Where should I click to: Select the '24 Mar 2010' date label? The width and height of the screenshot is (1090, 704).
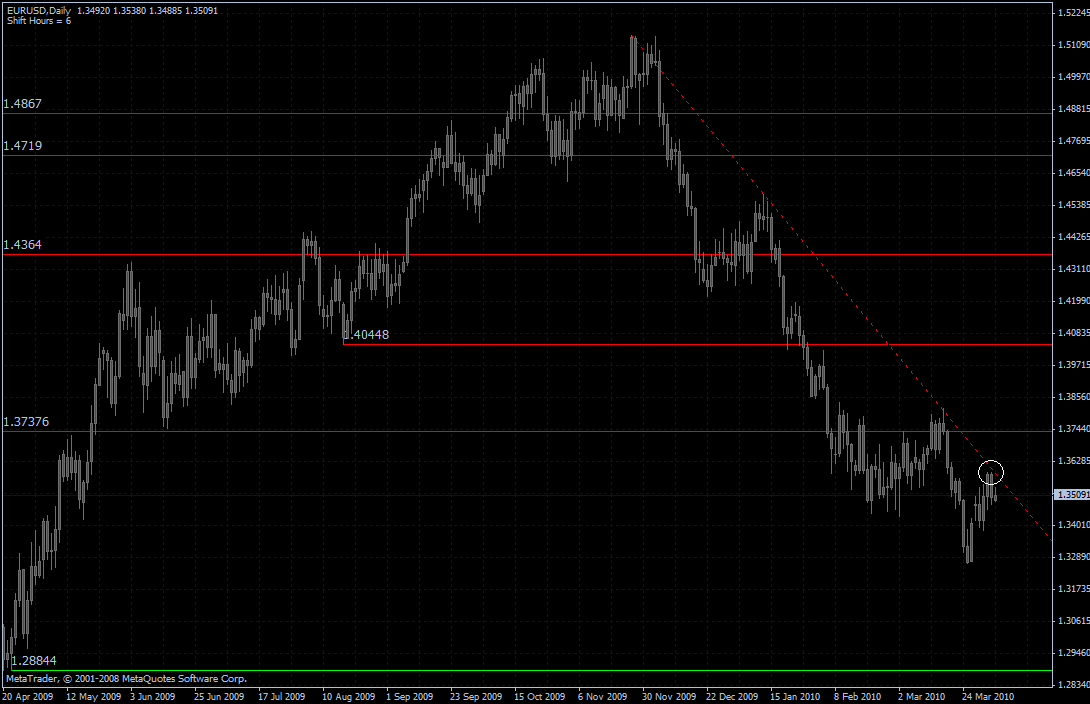(x=987, y=696)
